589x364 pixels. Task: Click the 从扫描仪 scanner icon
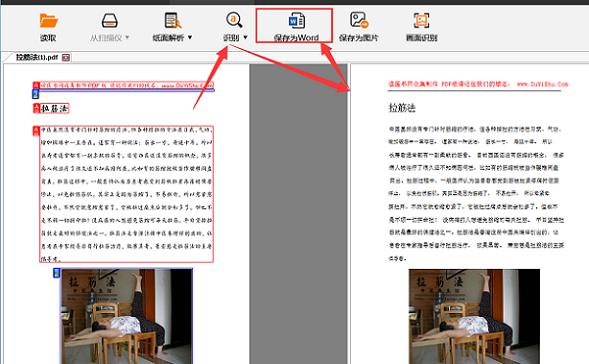click(x=110, y=20)
